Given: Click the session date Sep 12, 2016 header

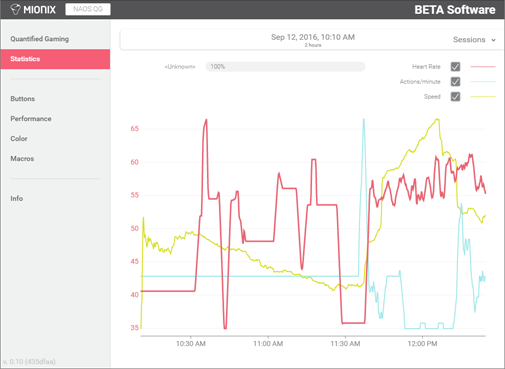Looking at the screenshot, I should tap(313, 37).
